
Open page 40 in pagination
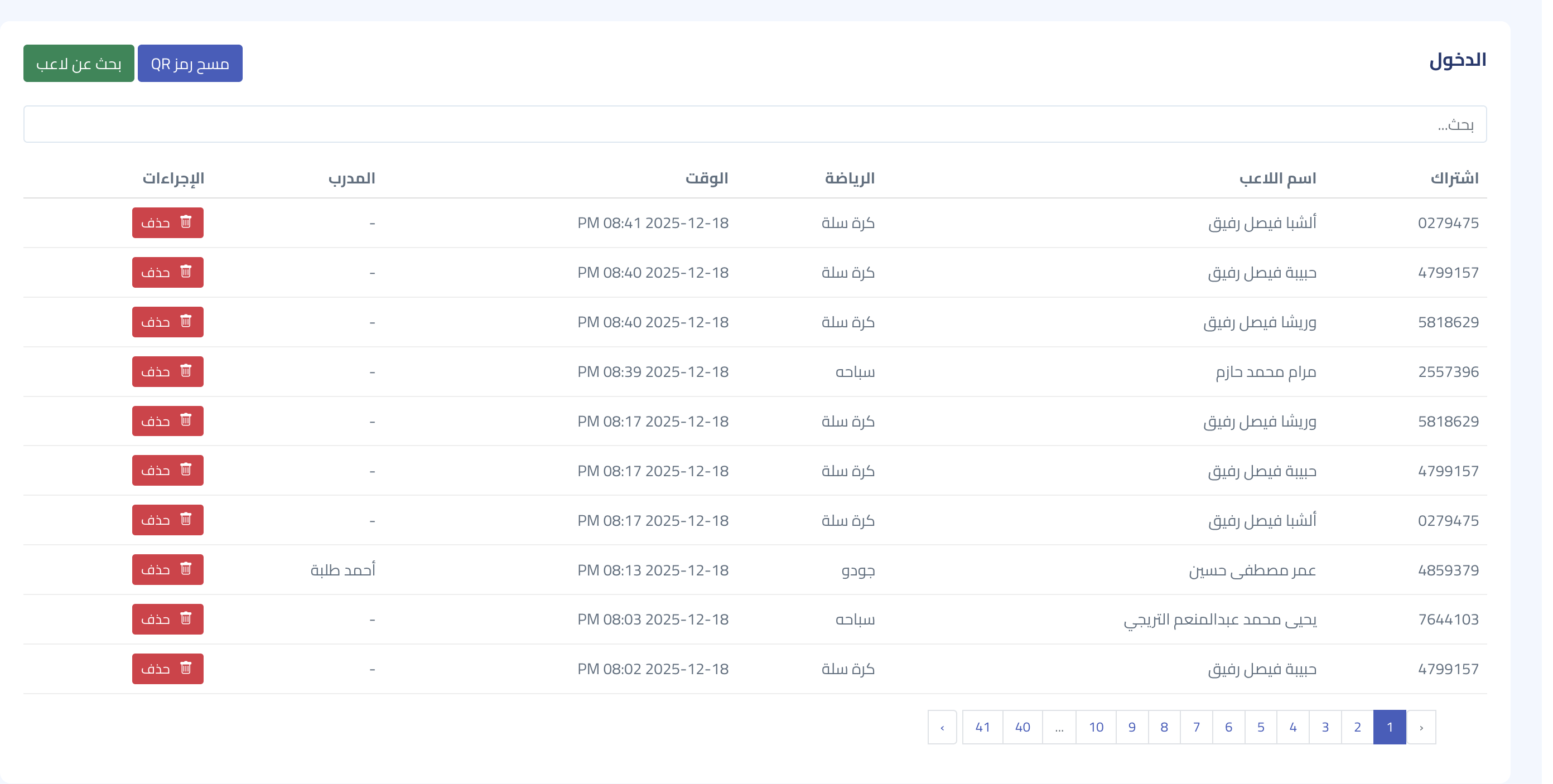[x=1023, y=727]
